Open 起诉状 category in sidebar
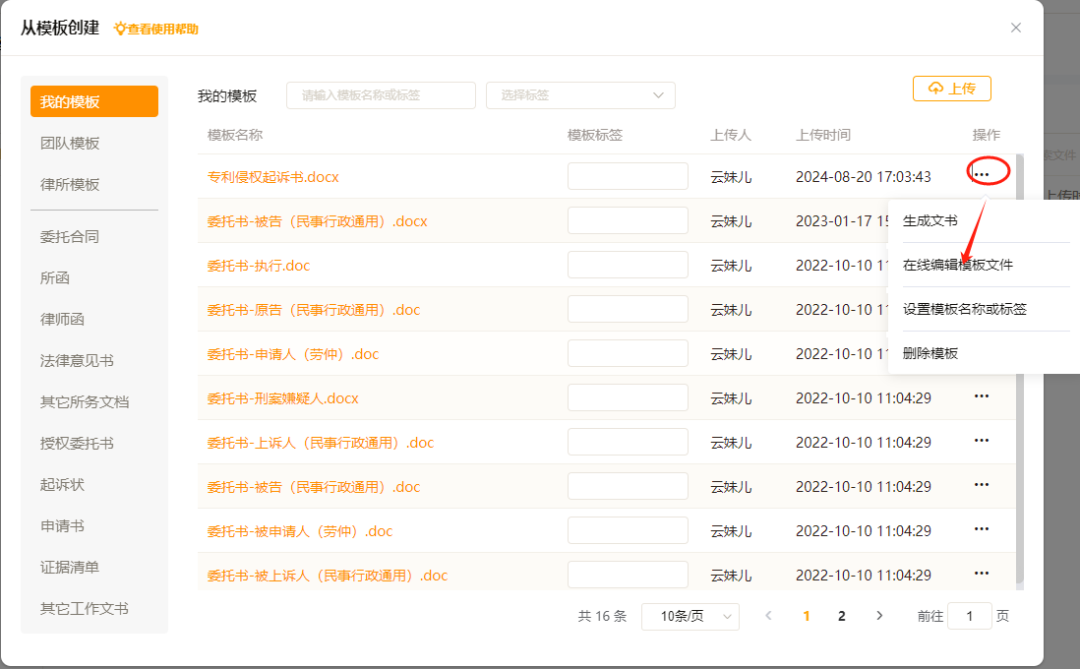Image resolution: width=1080 pixels, height=669 pixels. pos(62,484)
